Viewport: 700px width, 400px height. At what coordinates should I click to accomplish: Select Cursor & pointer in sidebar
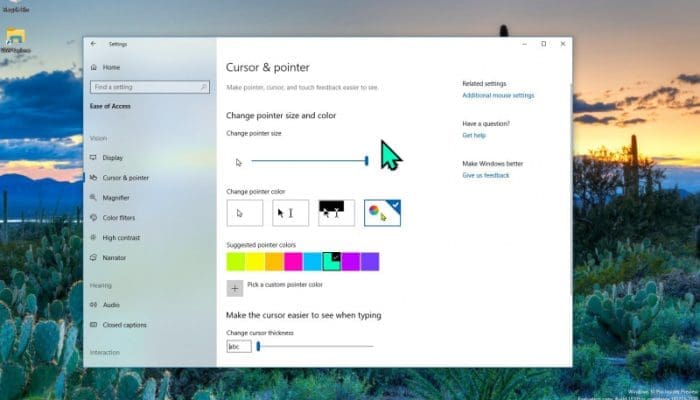pos(125,178)
